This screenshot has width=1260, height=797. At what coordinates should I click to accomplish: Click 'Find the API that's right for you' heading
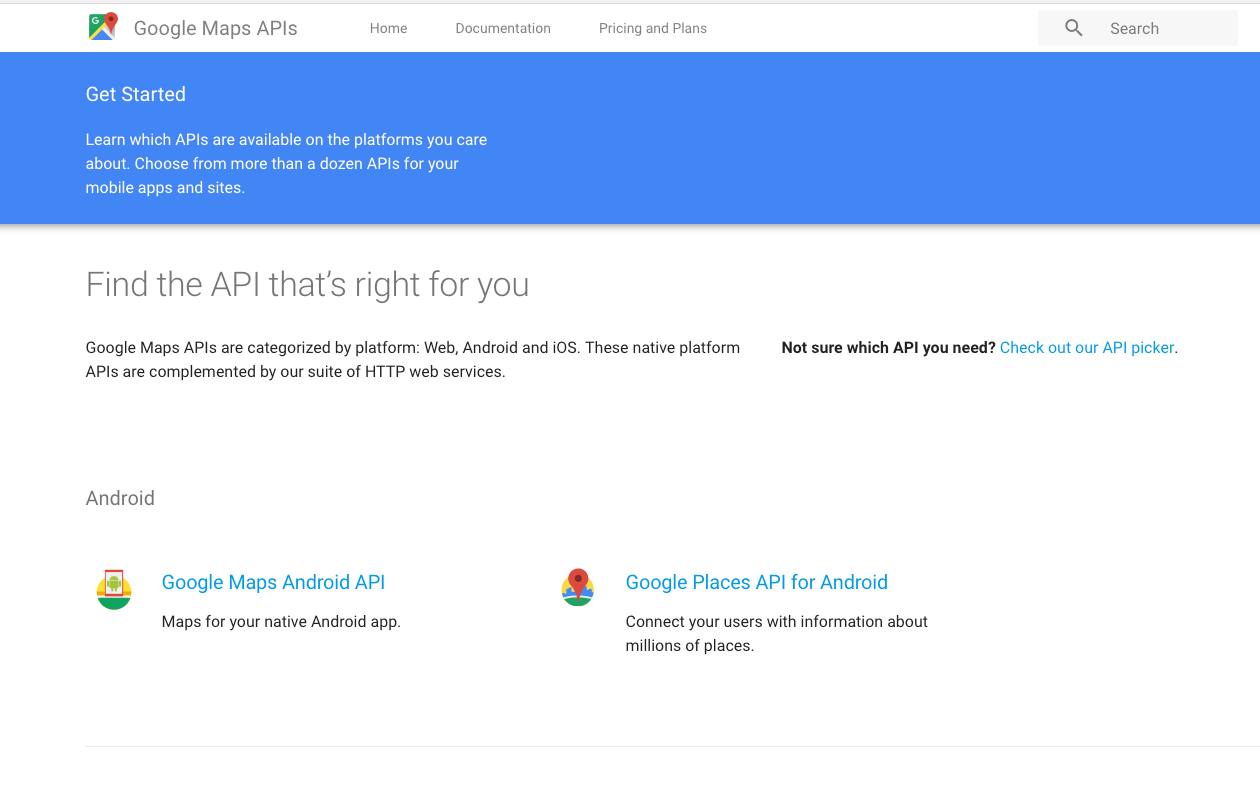[308, 284]
